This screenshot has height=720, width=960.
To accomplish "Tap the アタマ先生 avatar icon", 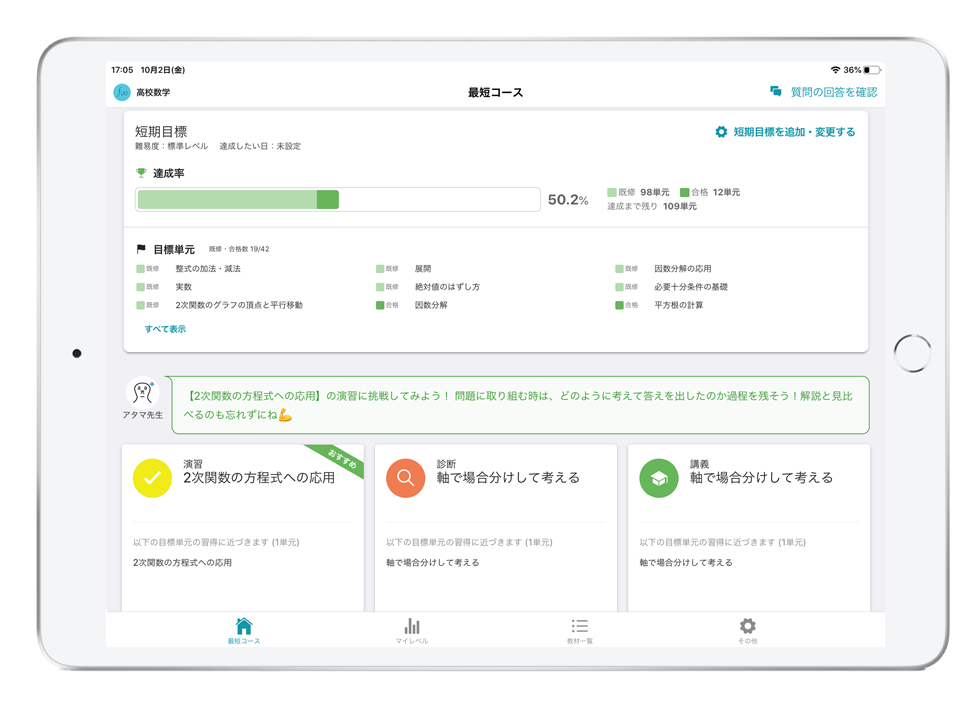I will [x=143, y=392].
